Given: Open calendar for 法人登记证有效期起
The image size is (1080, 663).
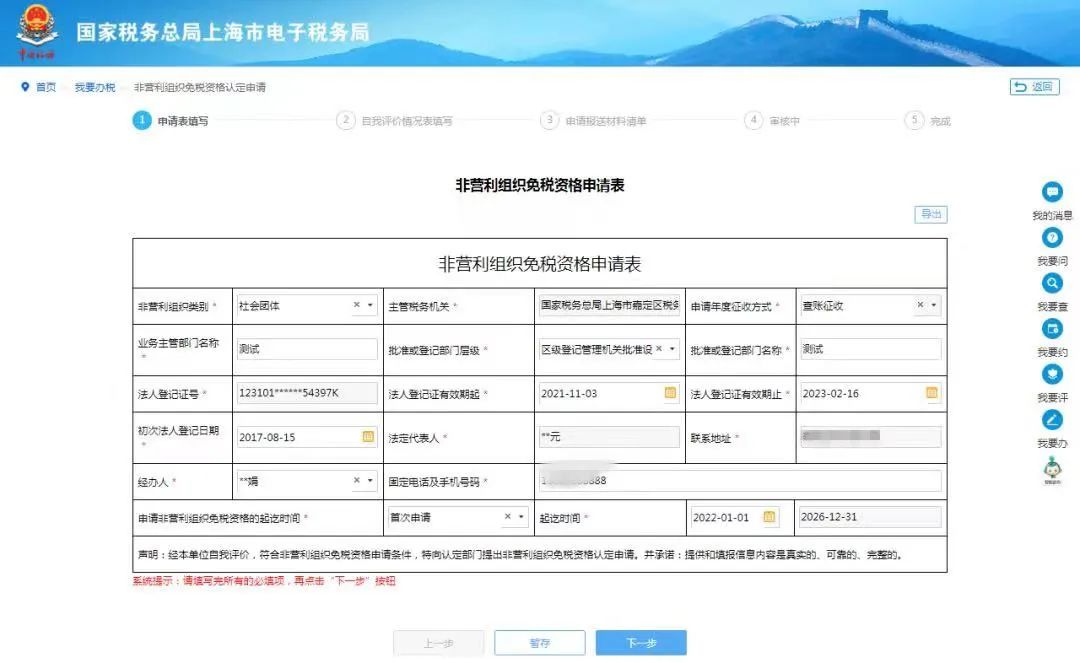Looking at the screenshot, I should click(670, 392).
